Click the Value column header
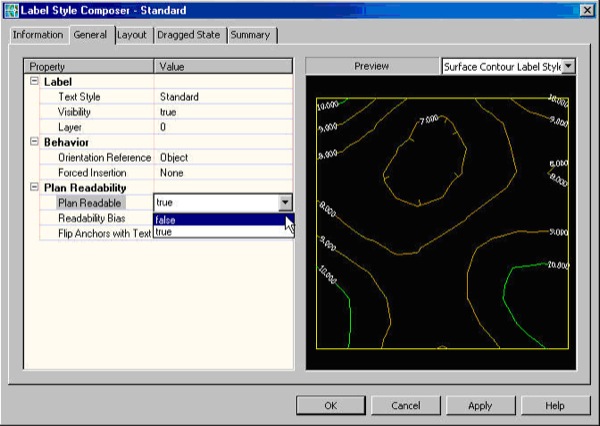 (x=223, y=66)
